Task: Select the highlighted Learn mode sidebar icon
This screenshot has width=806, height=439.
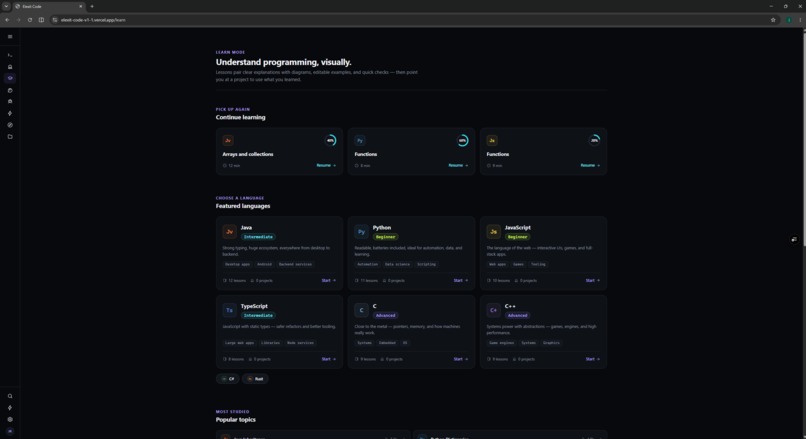Action: pyautogui.click(x=10, y=78)
